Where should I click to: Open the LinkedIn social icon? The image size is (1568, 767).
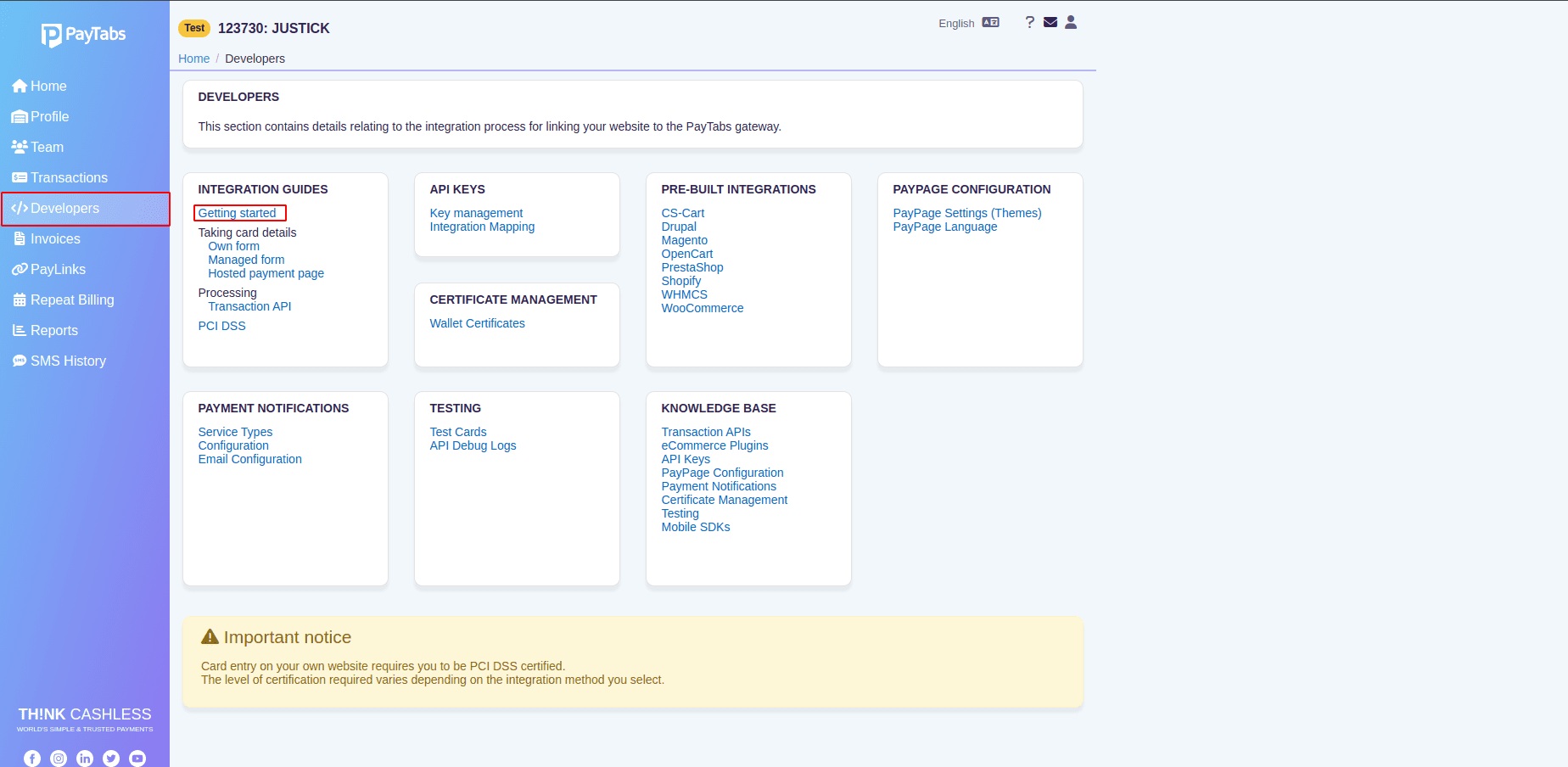tap(85, 759)
